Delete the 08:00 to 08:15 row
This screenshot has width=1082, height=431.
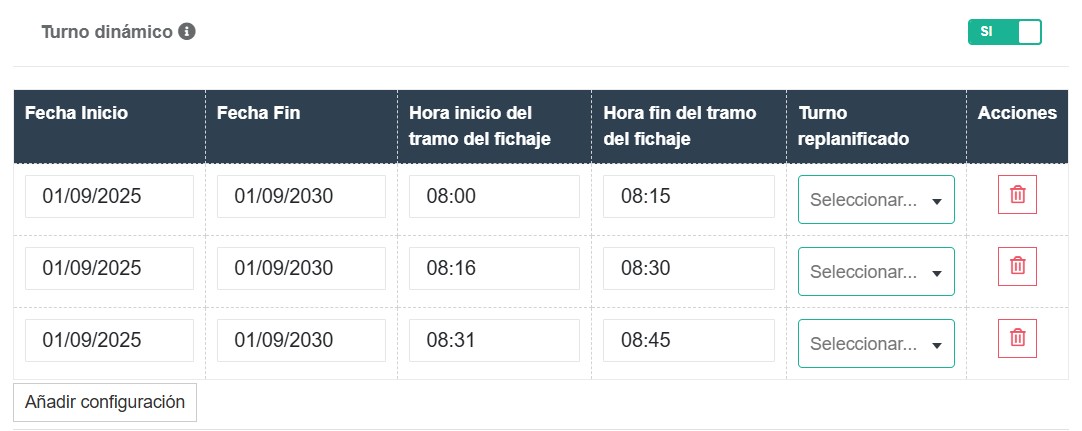(x=1017, y=195)
